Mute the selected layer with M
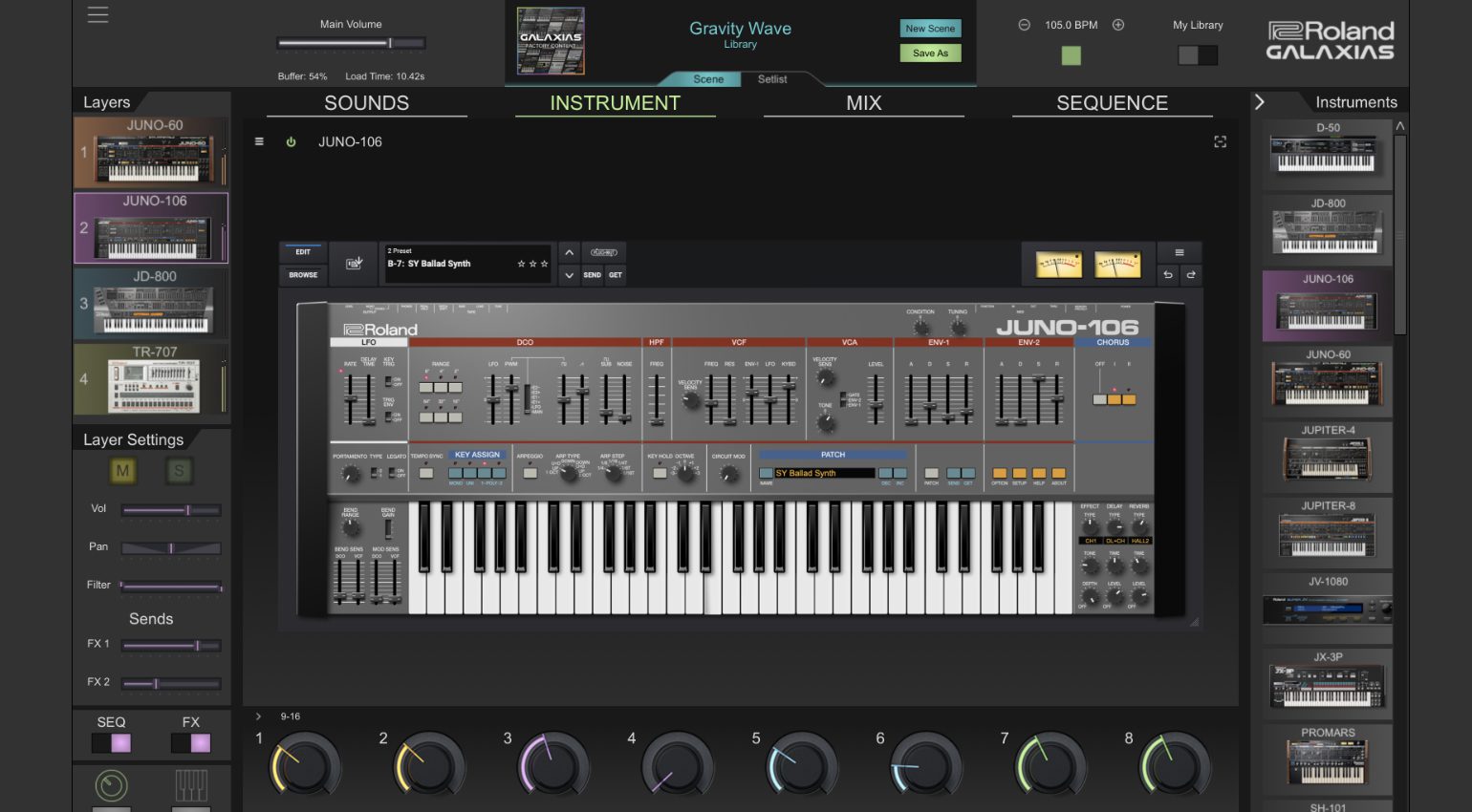 pyautogui.click(x=122, y=470)
